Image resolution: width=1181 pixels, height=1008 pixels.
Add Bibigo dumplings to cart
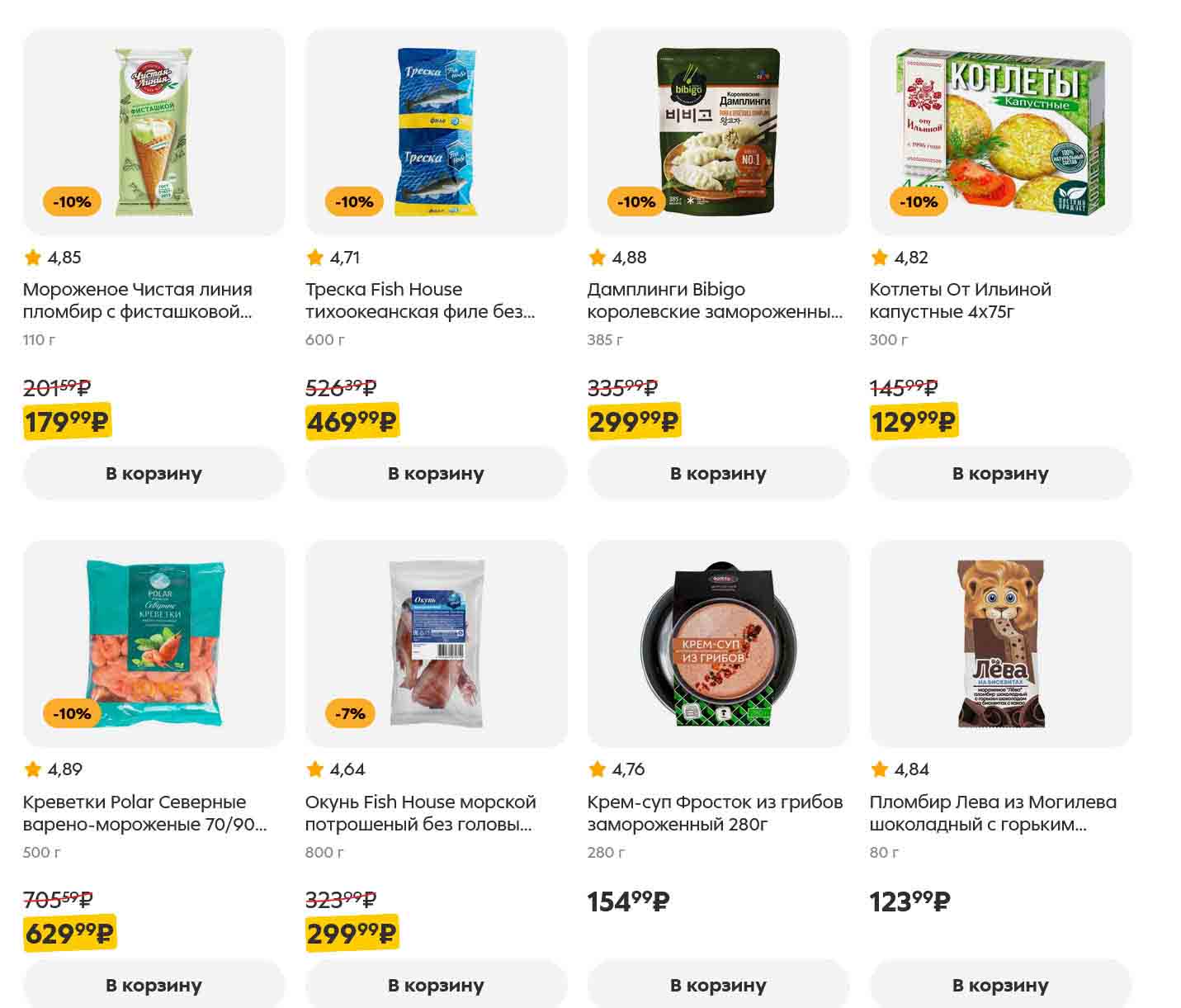coord(718,474)
